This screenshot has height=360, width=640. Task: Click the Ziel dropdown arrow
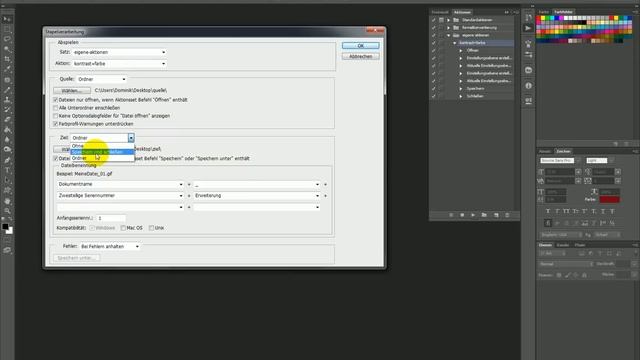[x=131, y=138]
